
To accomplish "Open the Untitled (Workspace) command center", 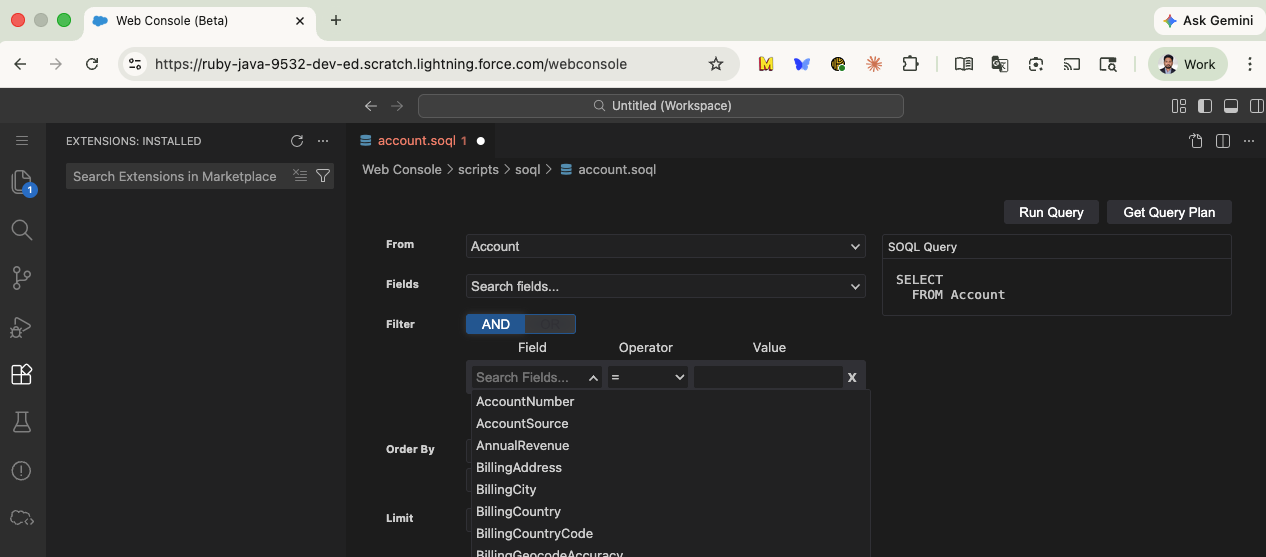I will tap(661, 106).
